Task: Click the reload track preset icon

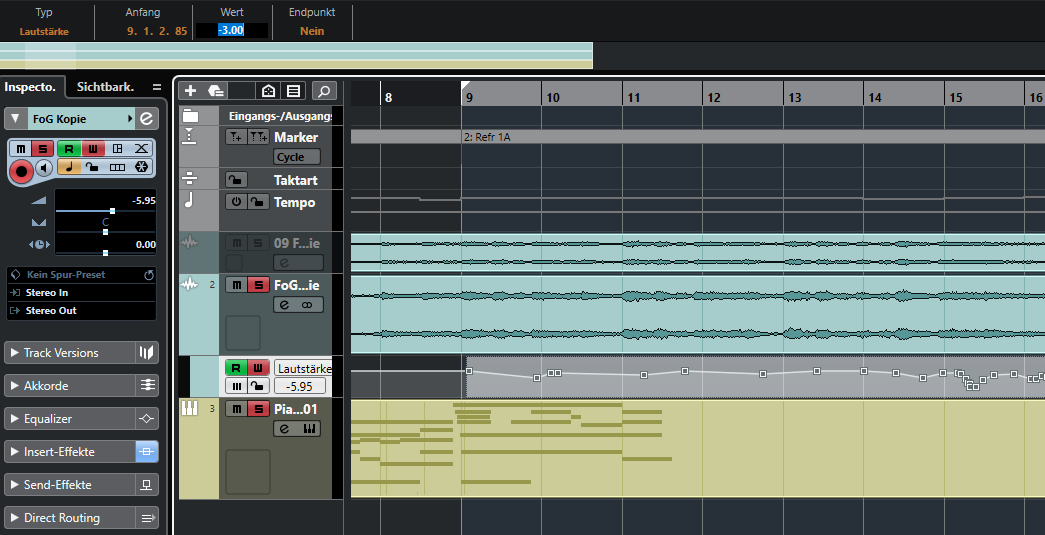Action: point(149,274)
